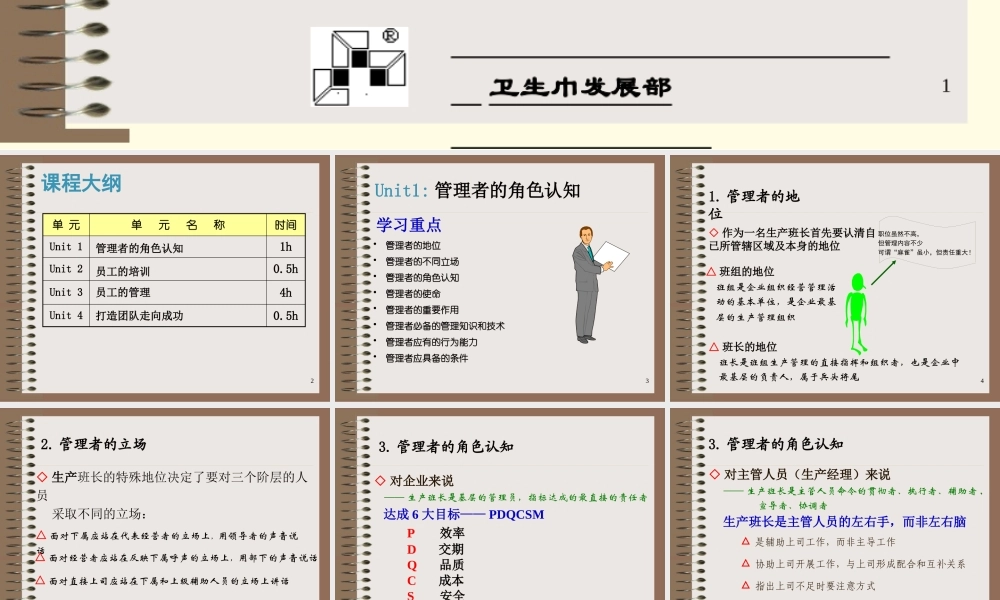Click the bullet 管理者应具备的条件
The height and width of the screenshot is (600, 1000).
point(426,358)
